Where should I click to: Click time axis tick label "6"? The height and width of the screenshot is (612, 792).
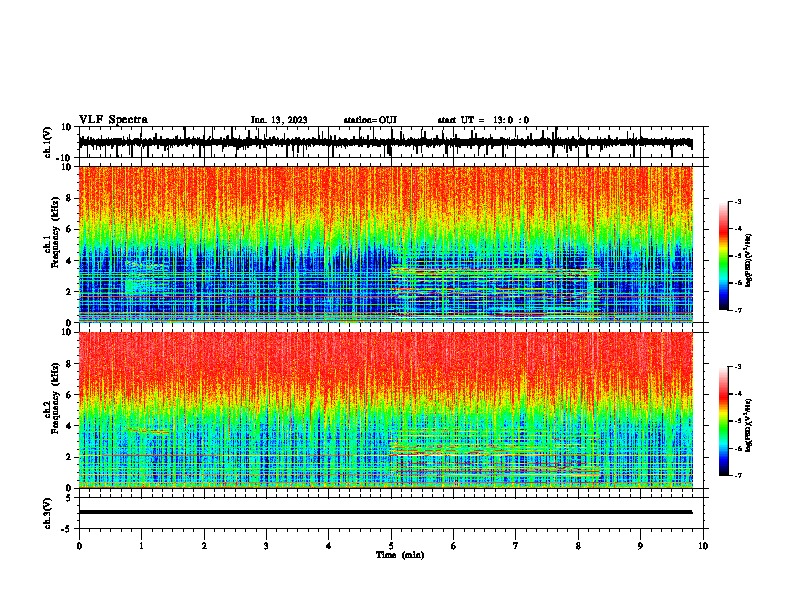453,546
